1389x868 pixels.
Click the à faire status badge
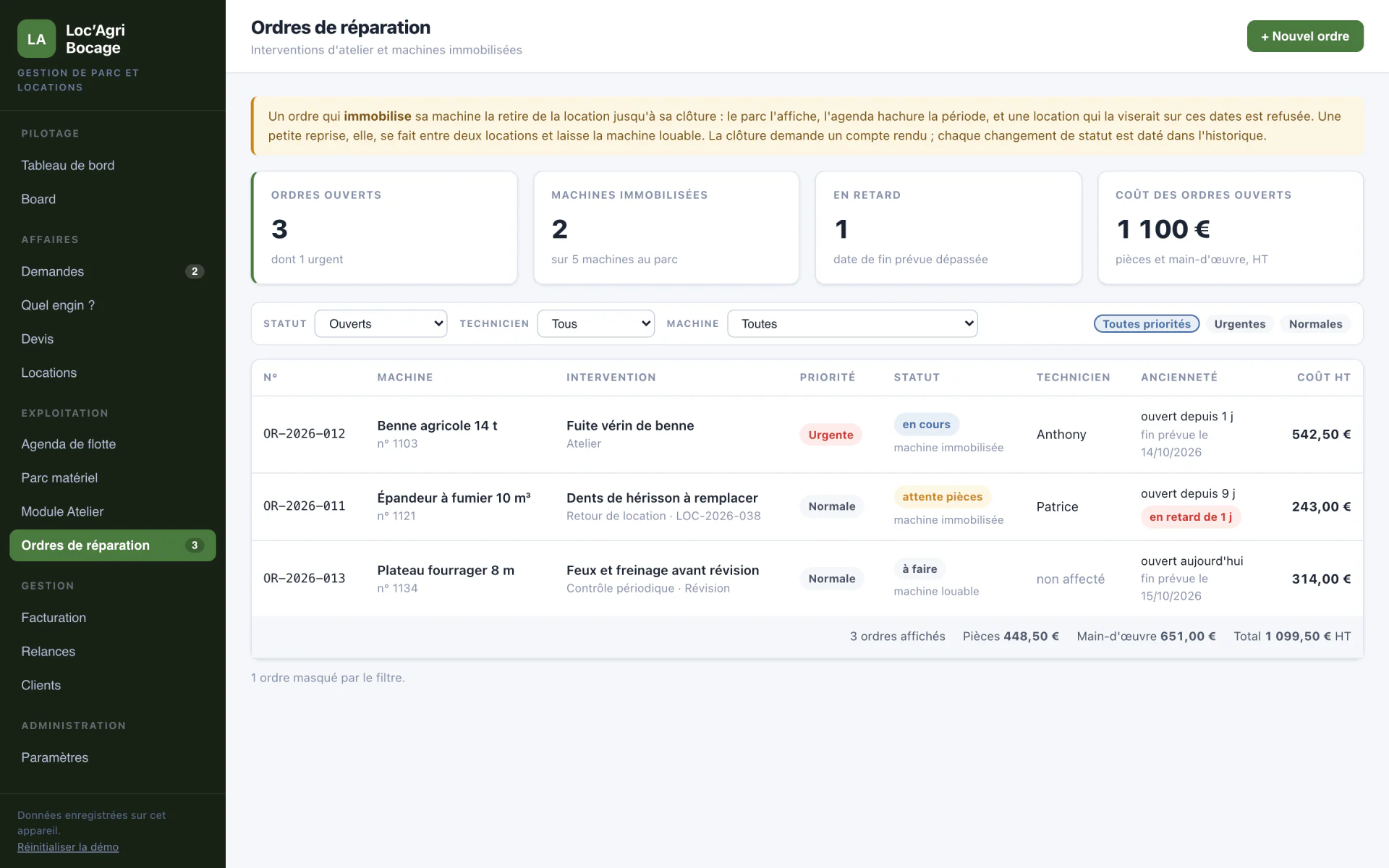click(919, 569)
